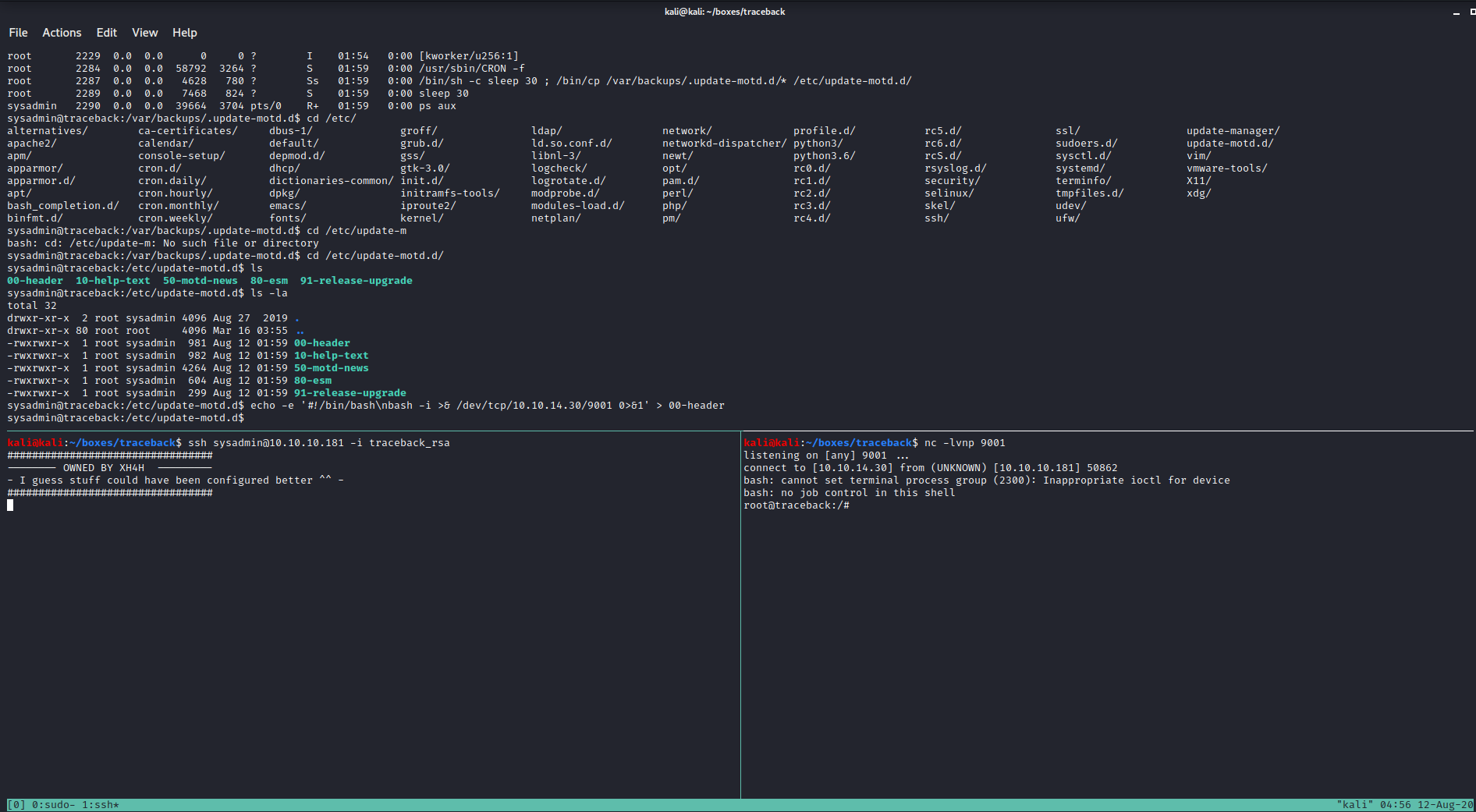
Task: Click the 00-header file in ls -la listing
Action: [322, 343]
